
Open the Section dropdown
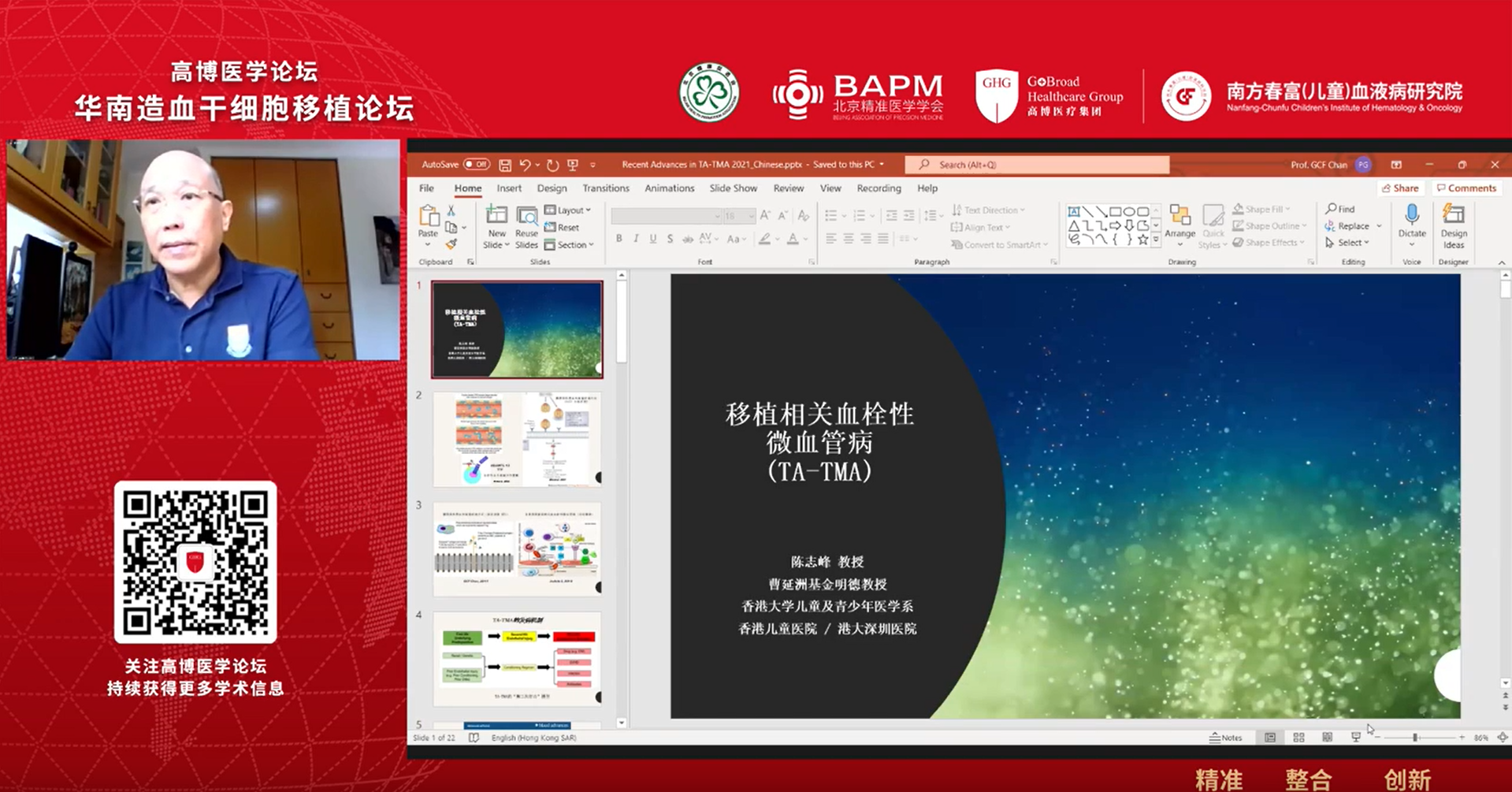[x=569, y=245]
